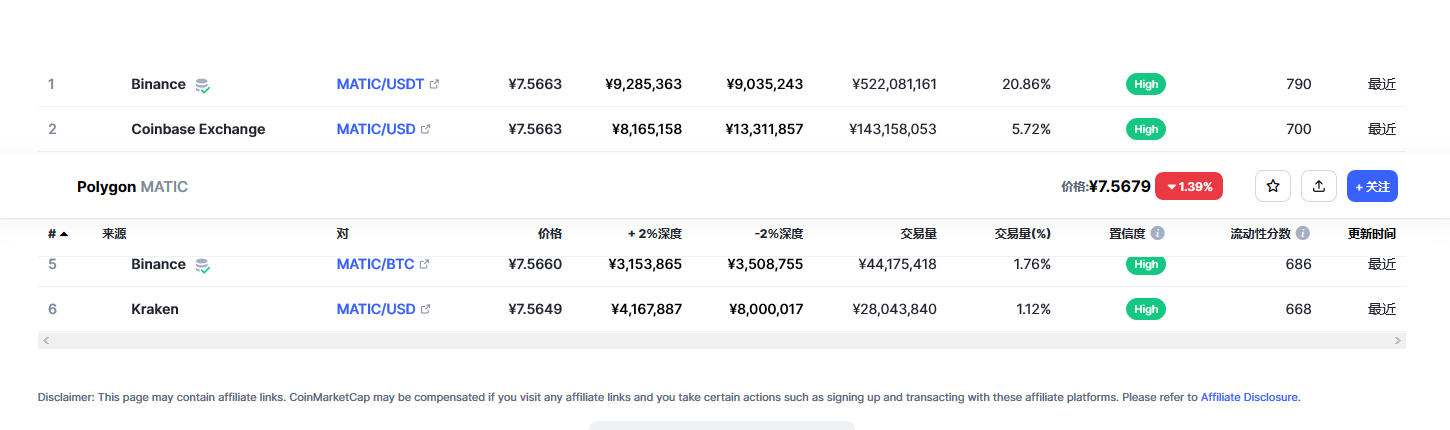
Task: Click Kraken's High confidence badge
Action: click(x=1146, y=309)
